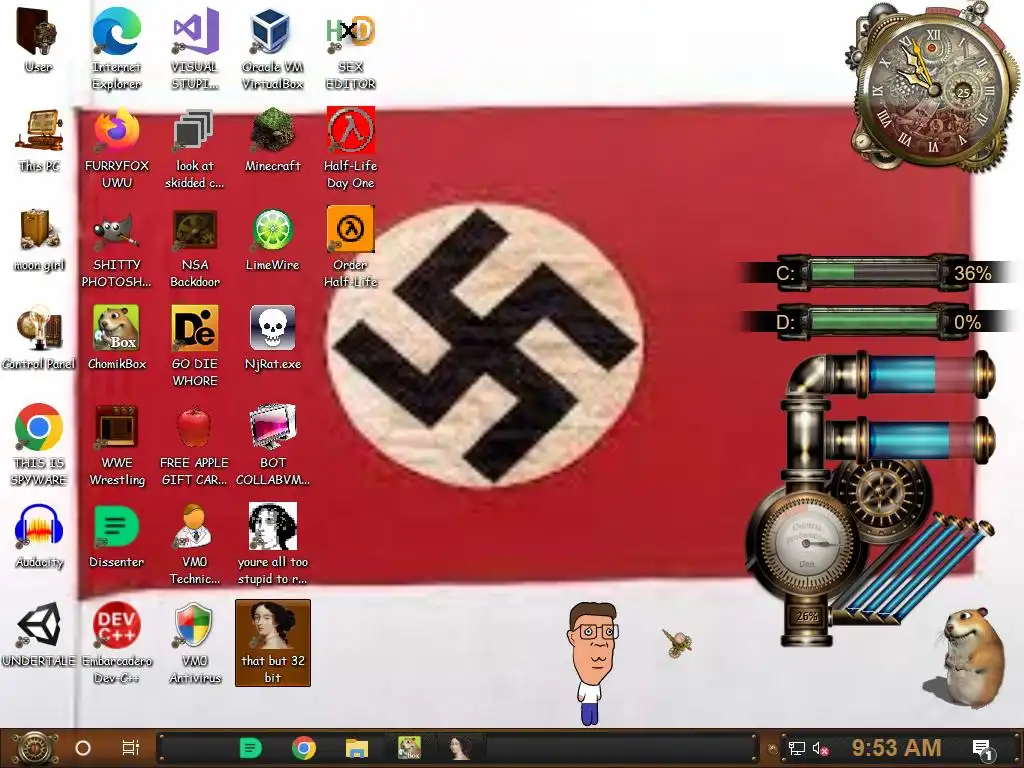Open the NjRat.exe skull icon
The height and width of the screenshot is (768, 1024).
[x=272, y=338]
